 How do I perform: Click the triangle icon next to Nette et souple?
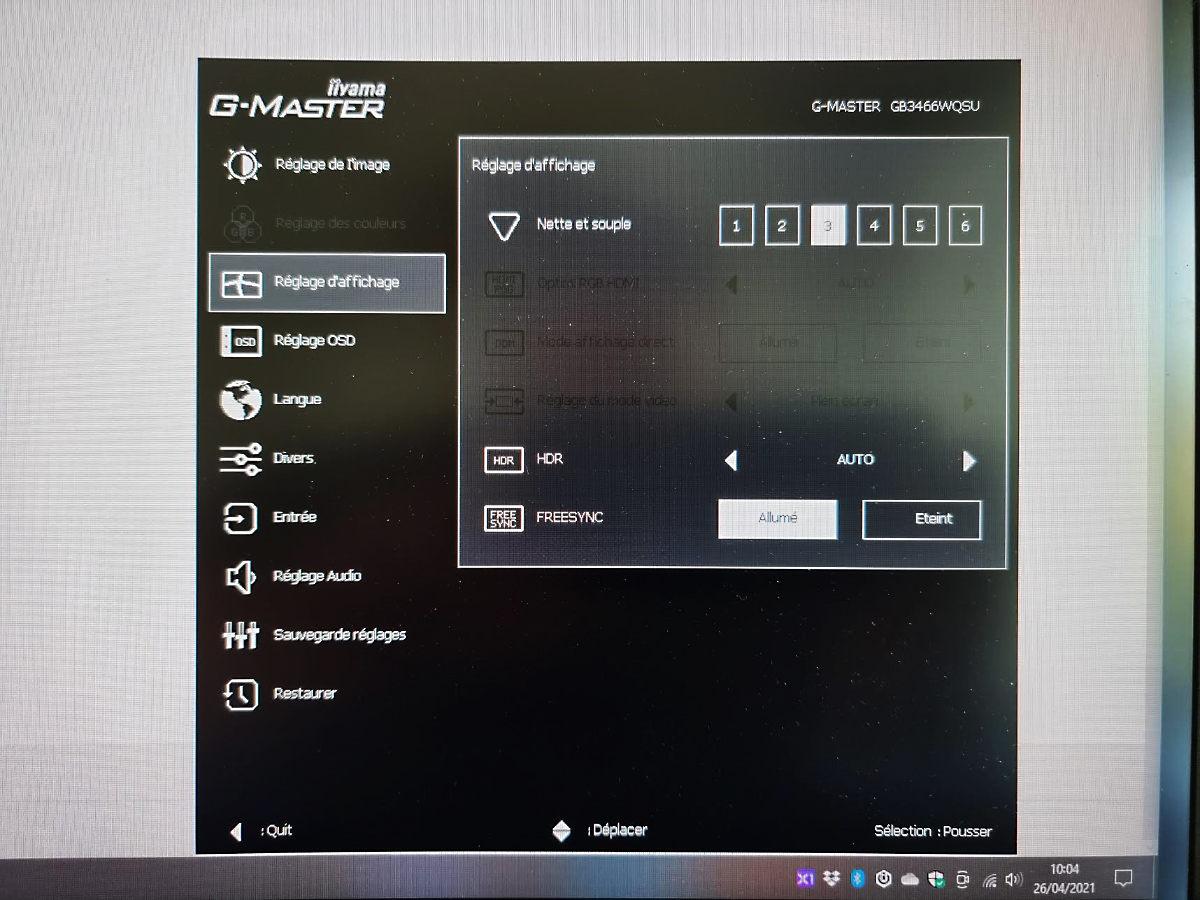[x=504, y=226]
